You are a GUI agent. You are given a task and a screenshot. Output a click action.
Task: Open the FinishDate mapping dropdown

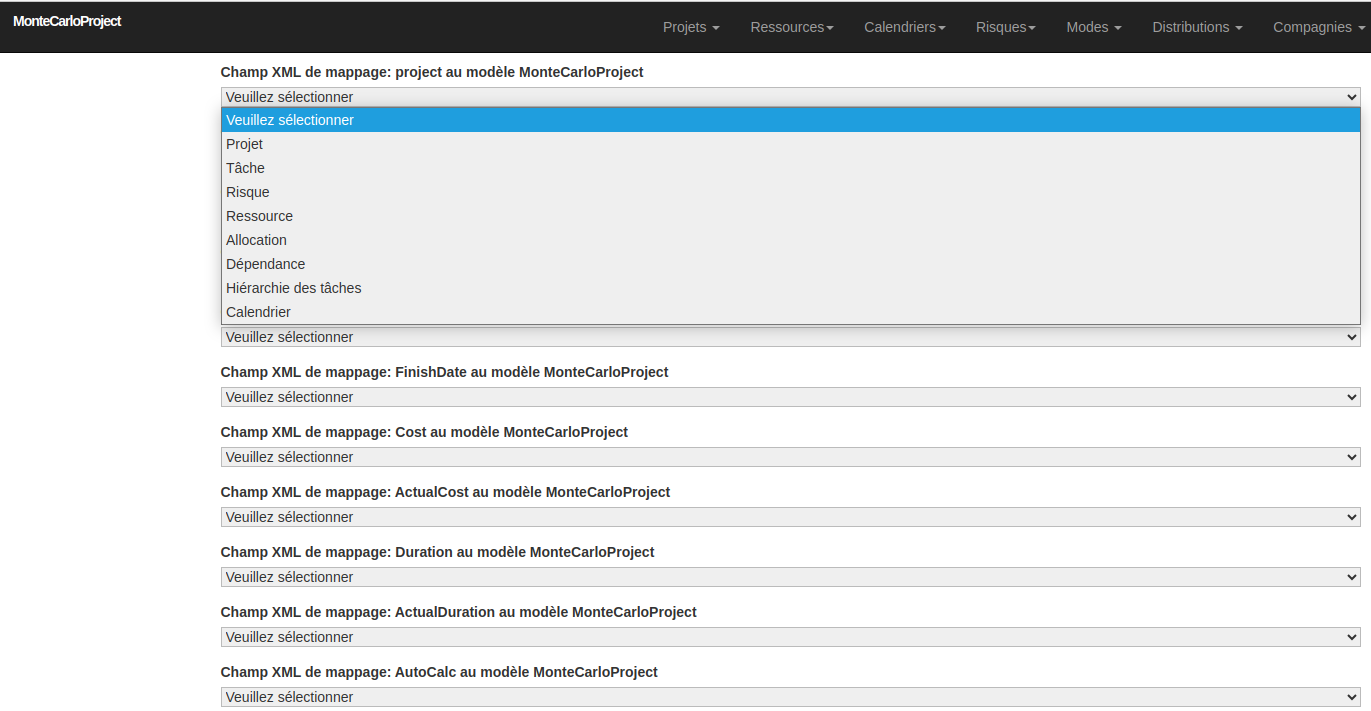click(x=790, y=397)
